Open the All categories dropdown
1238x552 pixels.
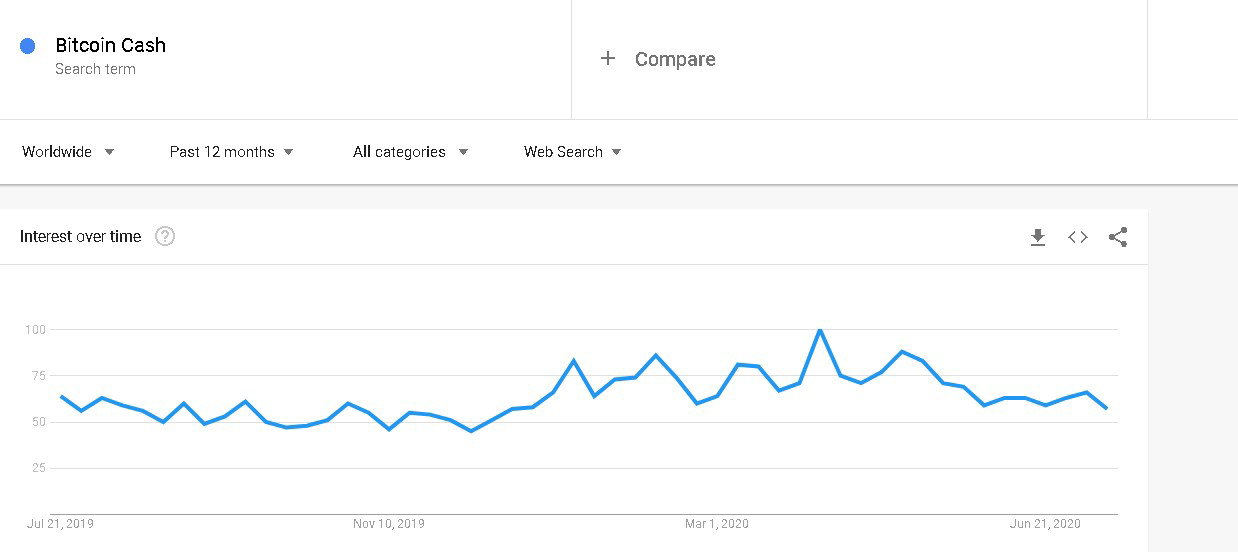(411, 152)
